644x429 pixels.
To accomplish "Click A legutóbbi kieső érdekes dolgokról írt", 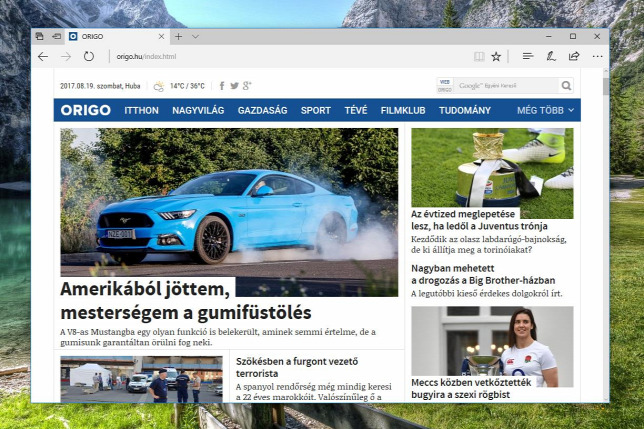I will pyautogui.click(x=487, y=294).
